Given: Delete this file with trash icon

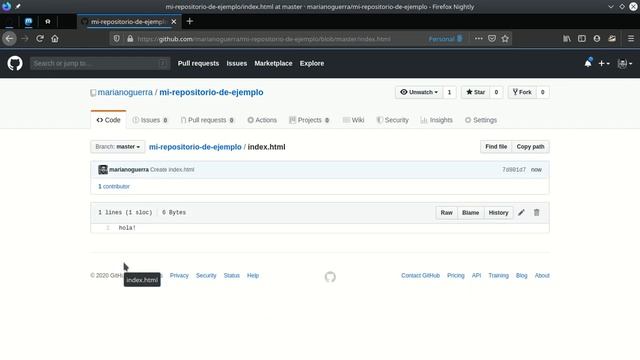Looking at the screenshot, I should [537, 213].
